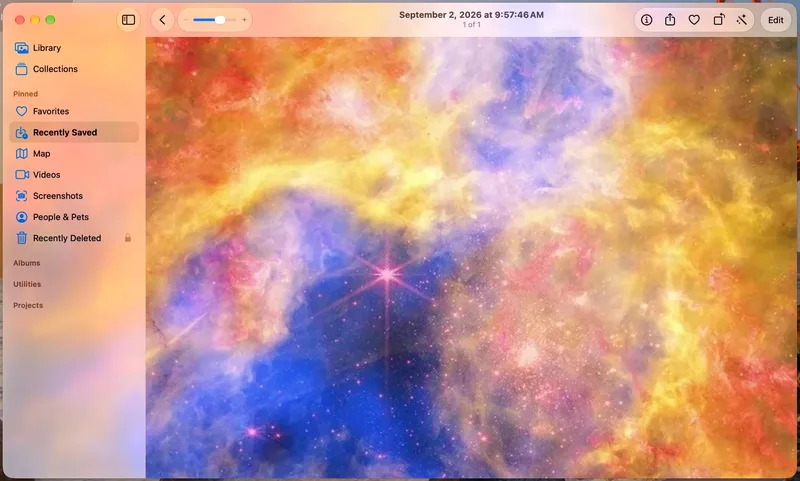Click the Collections icon
Screen dimensions: 800x481
click(x=21, y=69)
